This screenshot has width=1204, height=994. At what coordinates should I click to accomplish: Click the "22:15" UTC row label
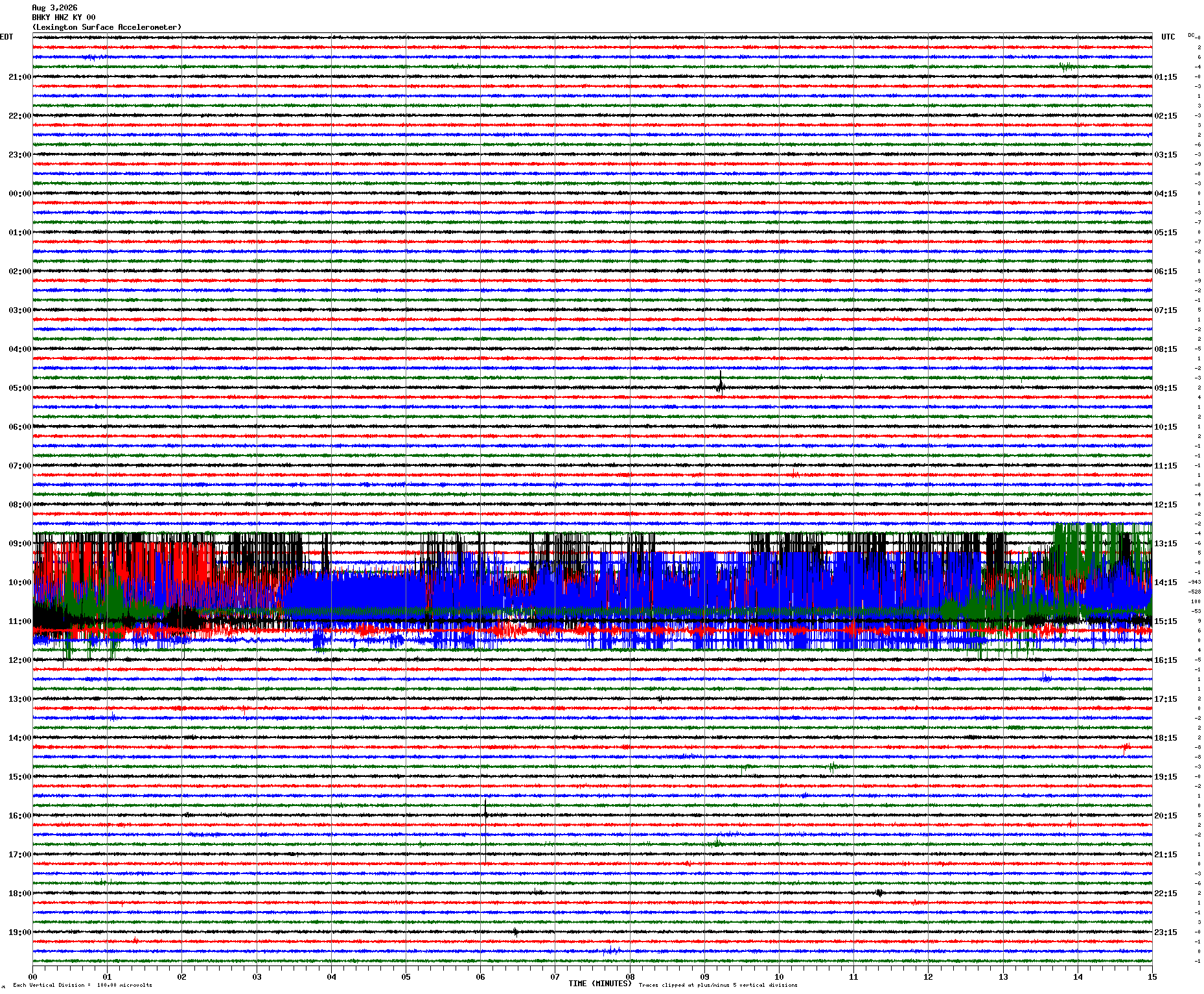[1166, 894]
